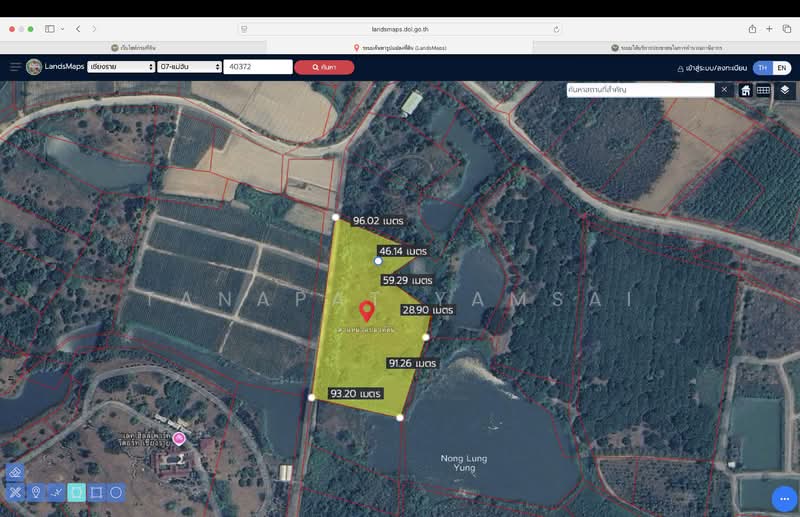The image size is (800, 517).
Task: Open the district dropdown showing 07-แม่จัน
Action: 189,67
